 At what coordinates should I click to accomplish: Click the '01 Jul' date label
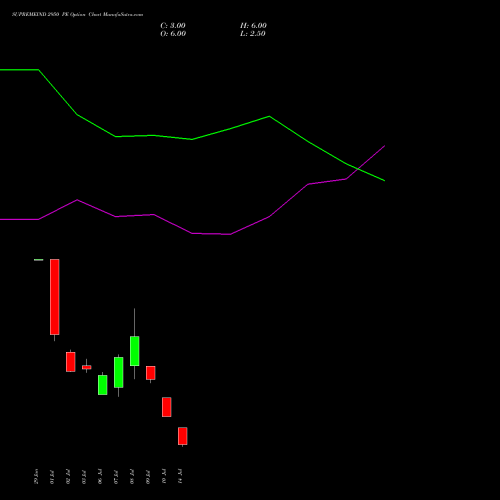pos(52,477)
